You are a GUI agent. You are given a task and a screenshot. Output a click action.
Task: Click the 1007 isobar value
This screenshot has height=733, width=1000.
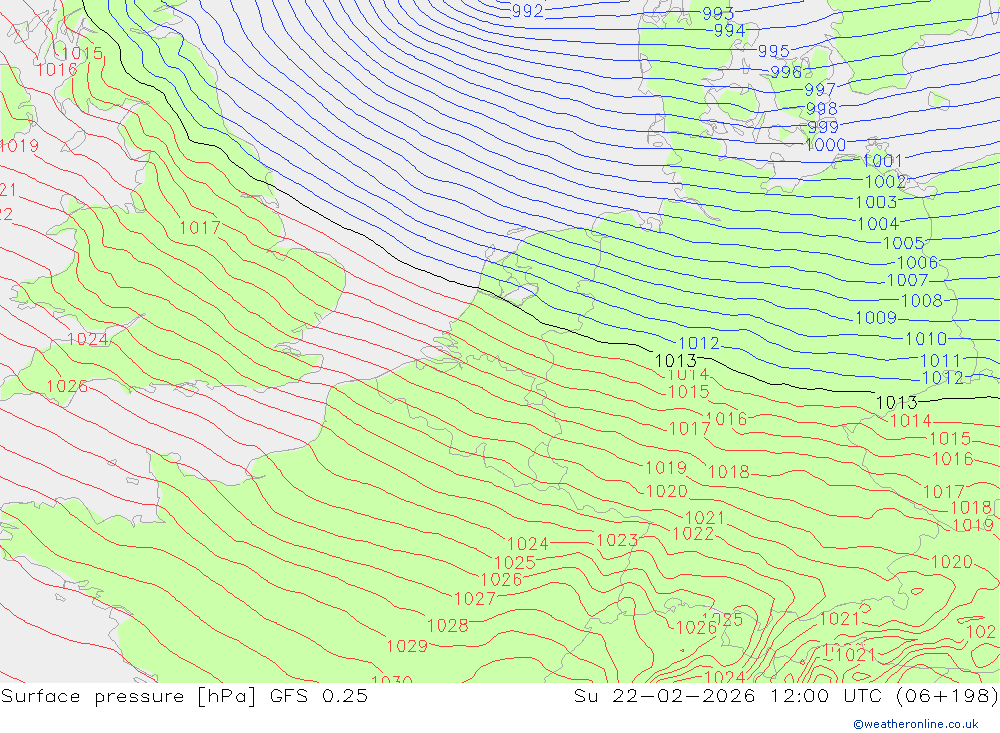click(908, 280)
